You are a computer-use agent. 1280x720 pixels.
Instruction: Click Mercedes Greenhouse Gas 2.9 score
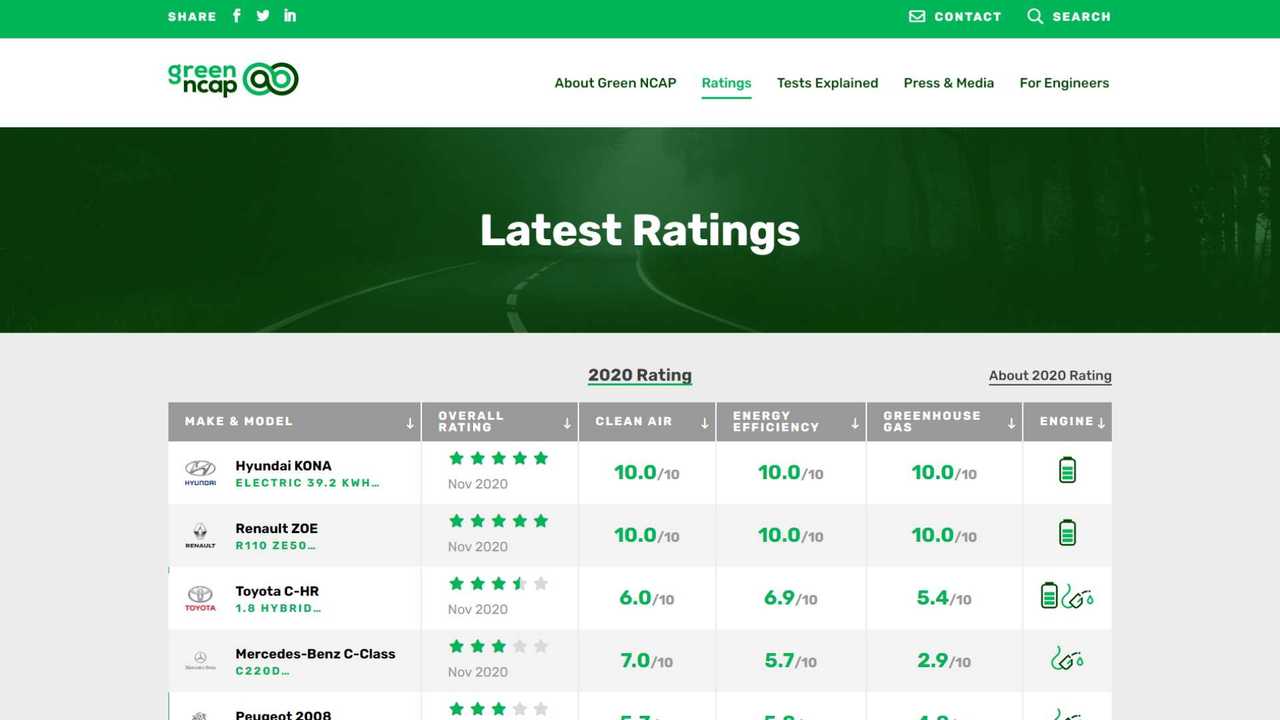tap(944, 661)
